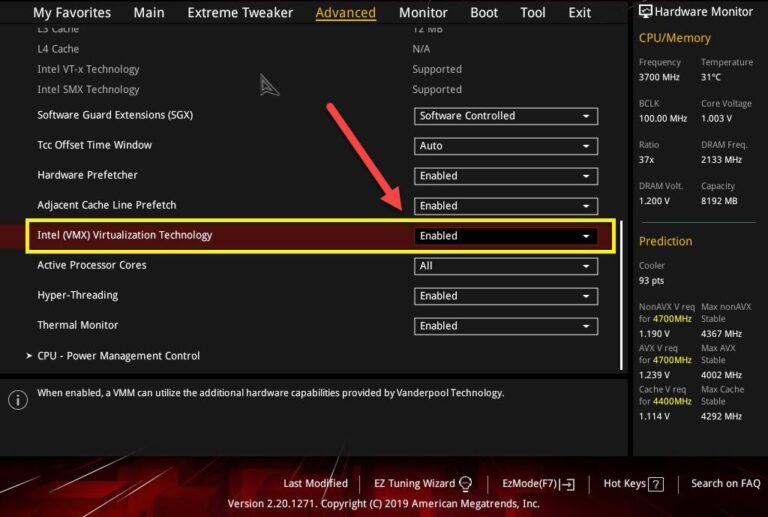Click the Hot Keys question mark icon

(x=656, y=485)
